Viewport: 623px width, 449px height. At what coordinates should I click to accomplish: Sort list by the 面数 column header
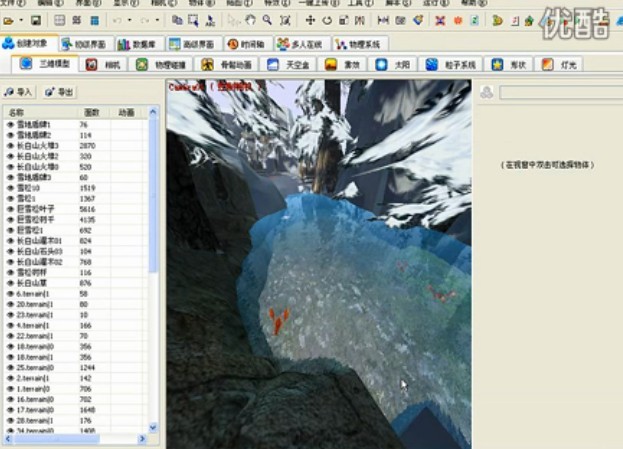(x=93, y=113)
